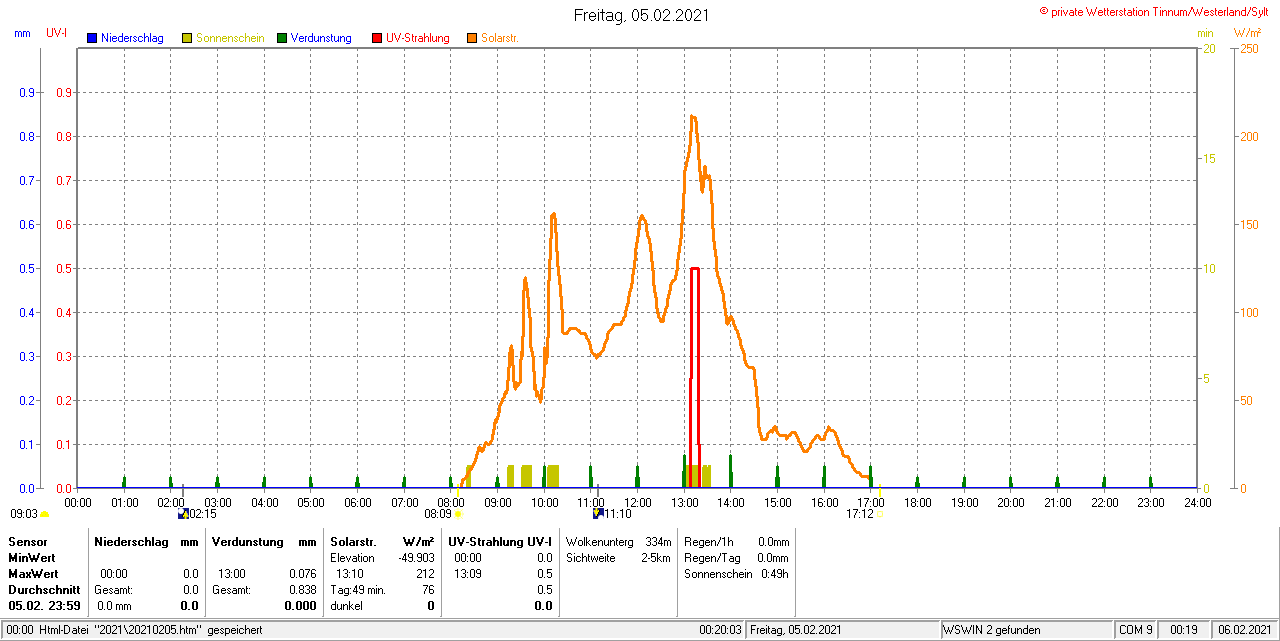Click the 24:00 time axis label
1280x641 pixels.
[x=1197, y=502]
